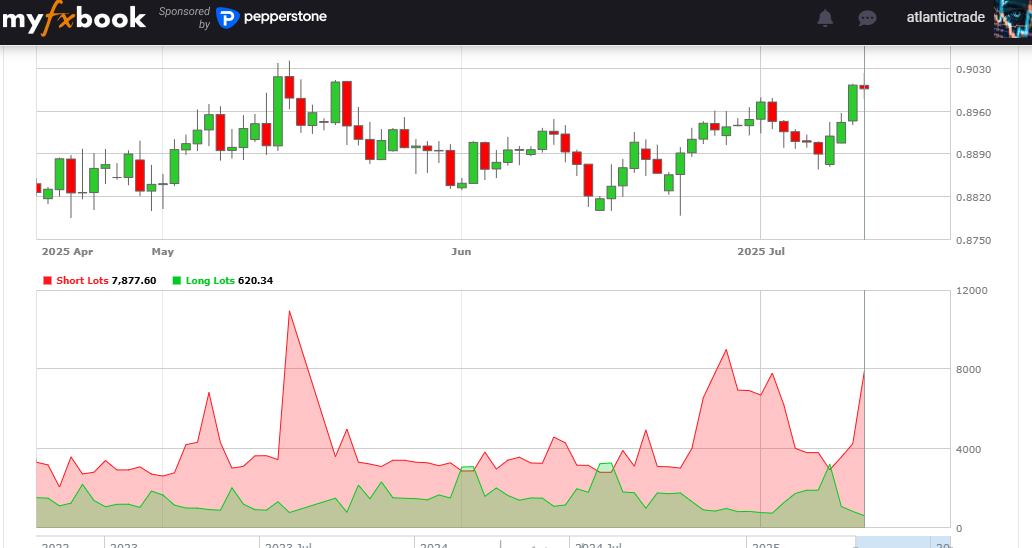Click the 0.9030 price label

973,69
